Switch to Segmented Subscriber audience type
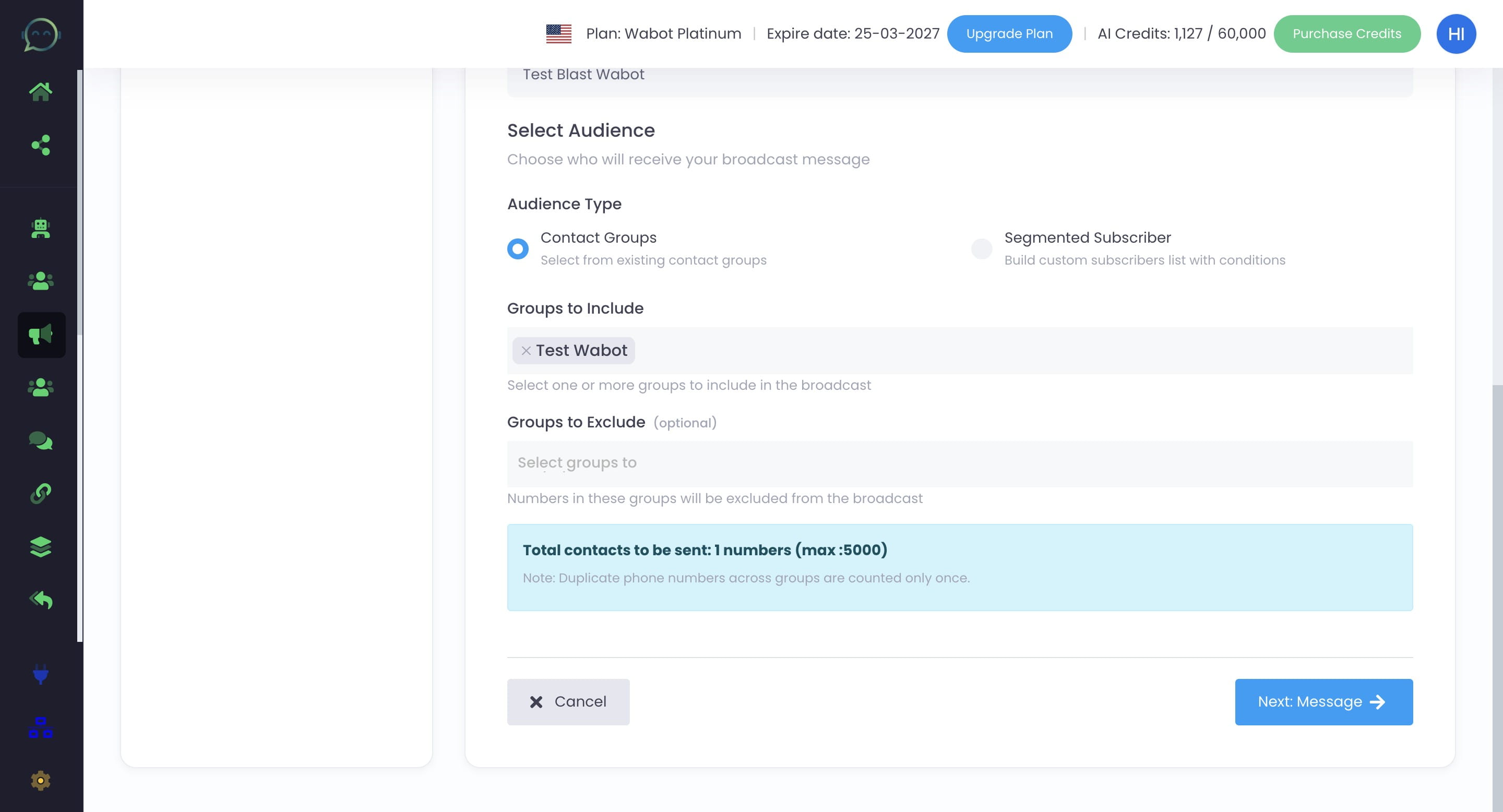This screenshot has width=1503, height=812. 981,248
